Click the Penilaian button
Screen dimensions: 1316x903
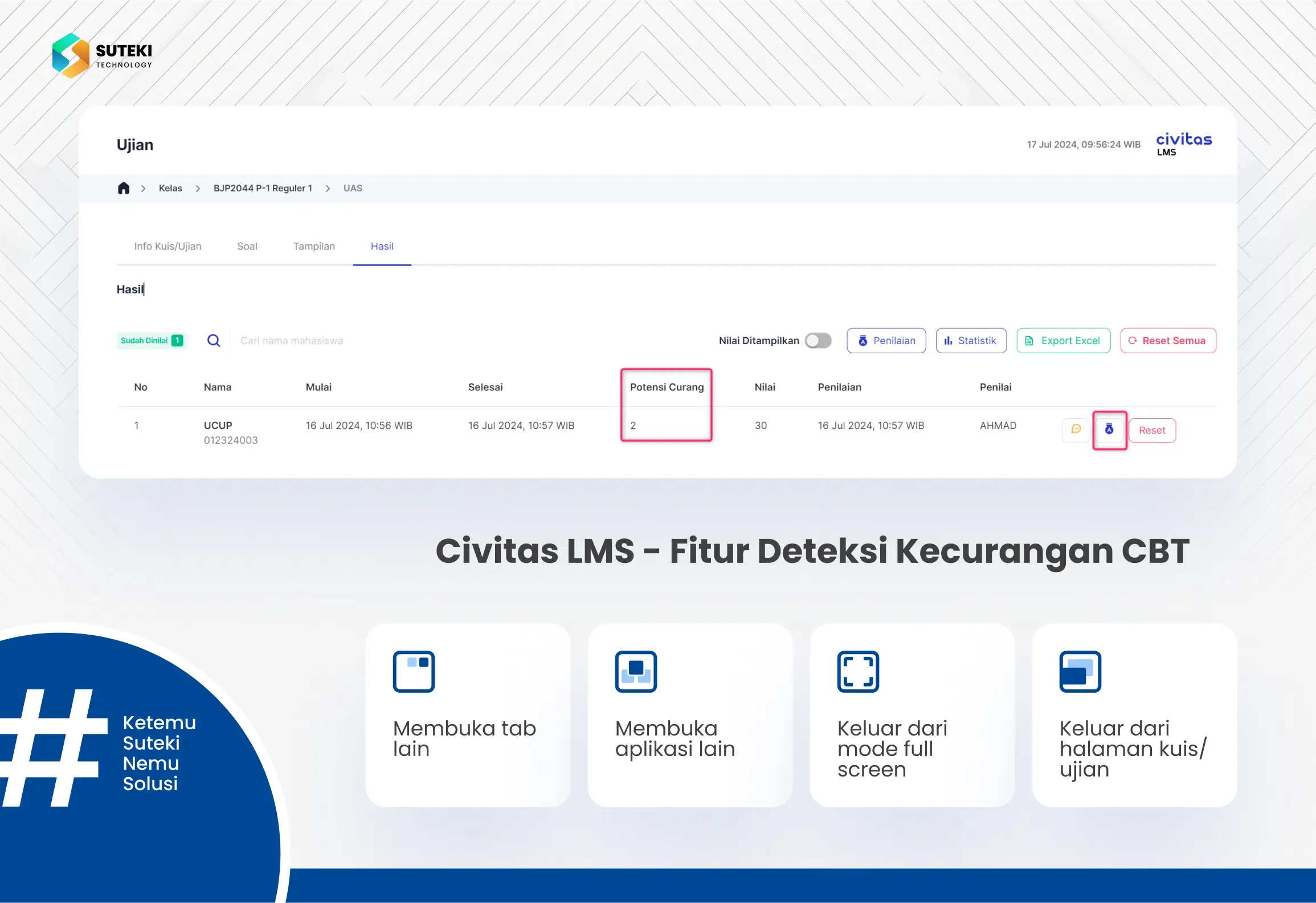point(886,341)
